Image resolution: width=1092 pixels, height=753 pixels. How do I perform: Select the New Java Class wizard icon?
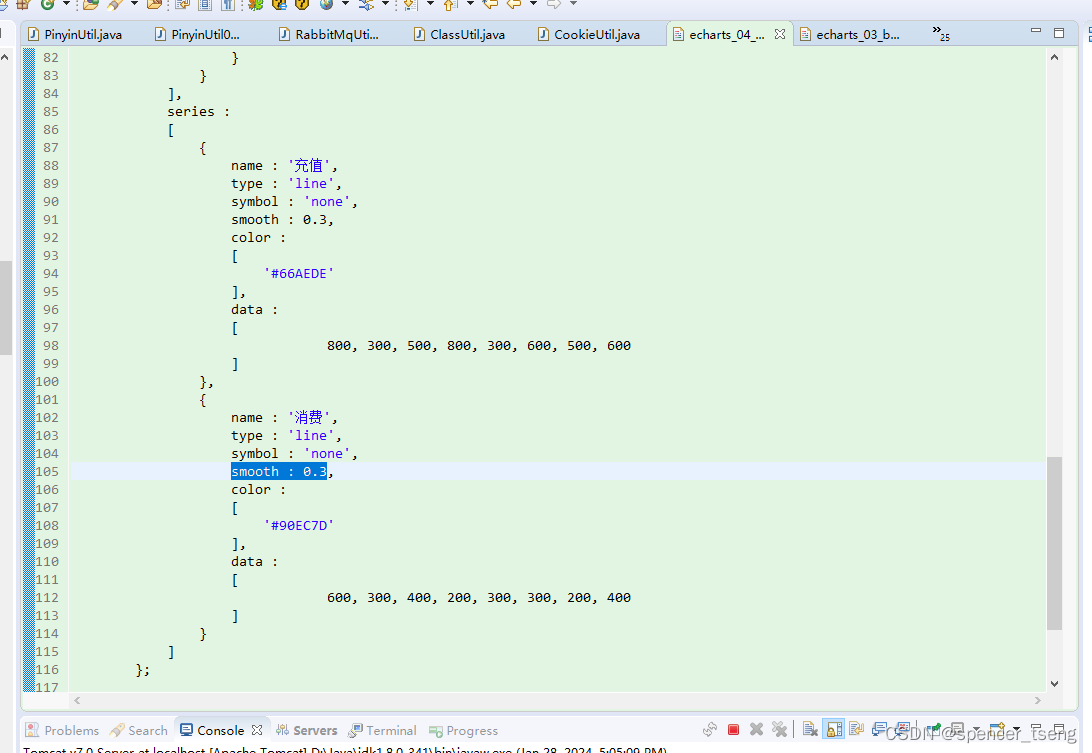pos(45,8)
